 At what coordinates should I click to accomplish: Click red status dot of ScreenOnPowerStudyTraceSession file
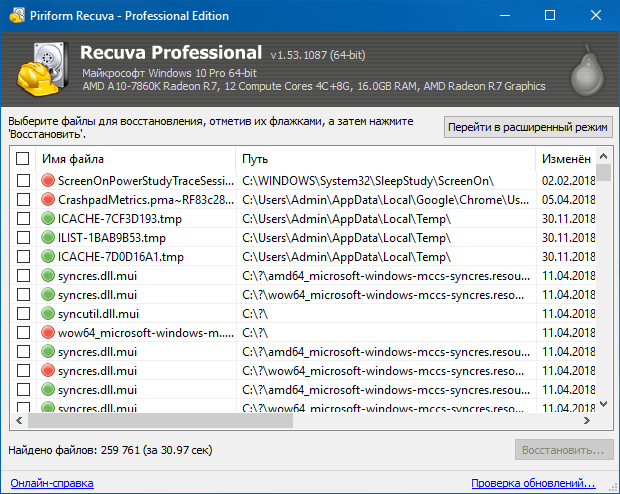click(48, 181)
